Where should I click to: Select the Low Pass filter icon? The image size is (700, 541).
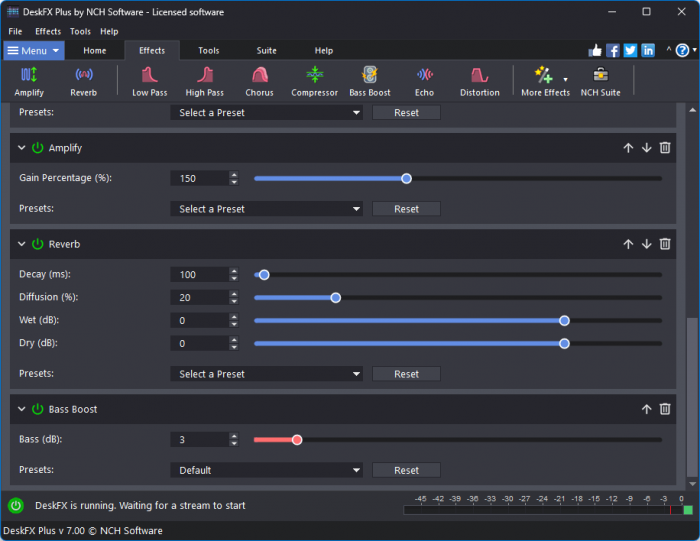(150, 80)
